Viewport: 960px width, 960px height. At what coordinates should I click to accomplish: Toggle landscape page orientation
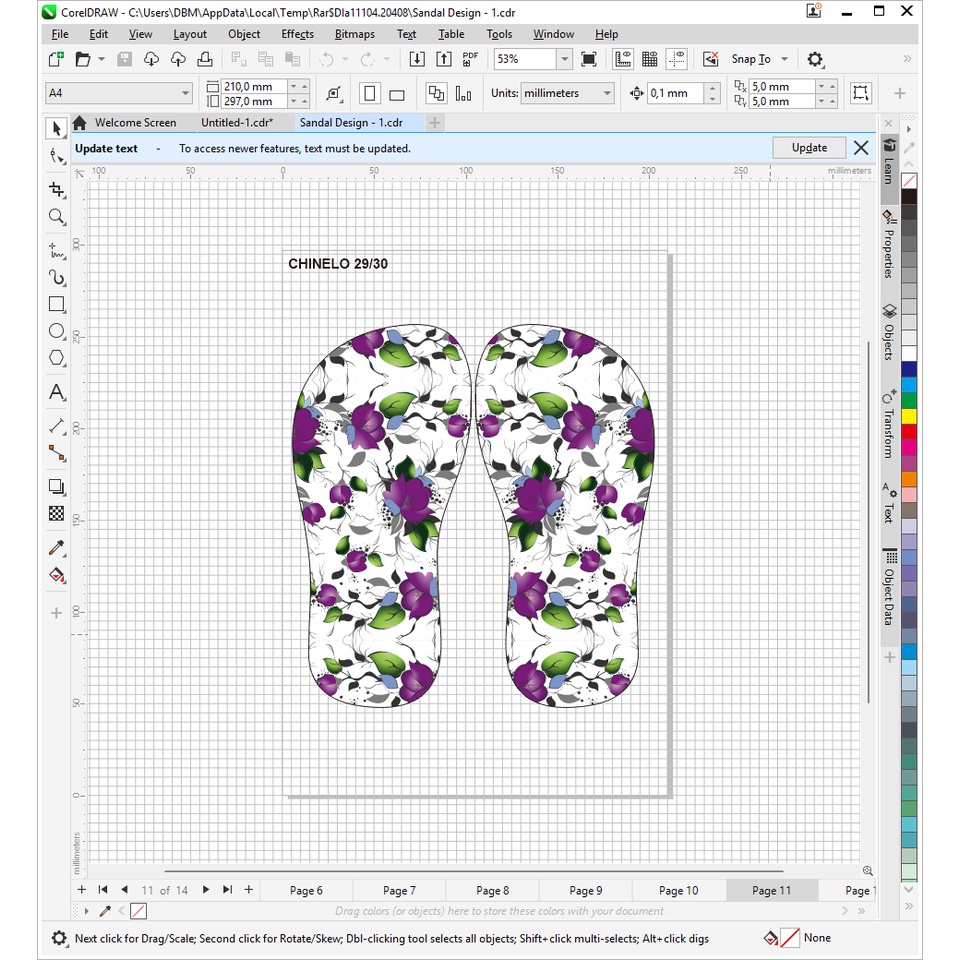point(397,94)
